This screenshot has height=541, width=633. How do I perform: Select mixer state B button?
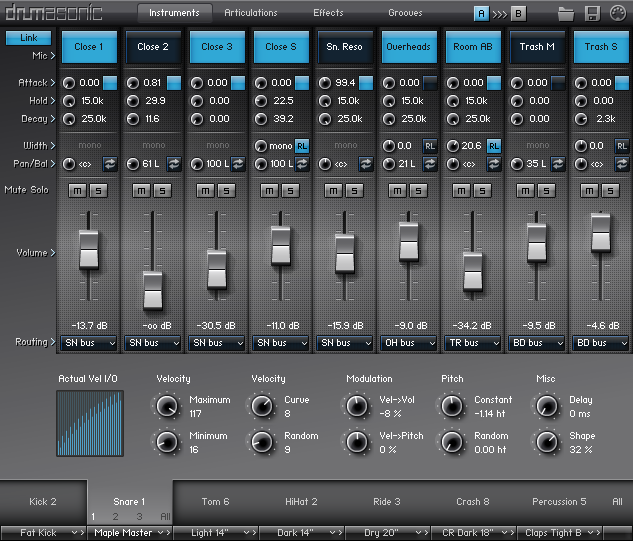coord(518,14)
